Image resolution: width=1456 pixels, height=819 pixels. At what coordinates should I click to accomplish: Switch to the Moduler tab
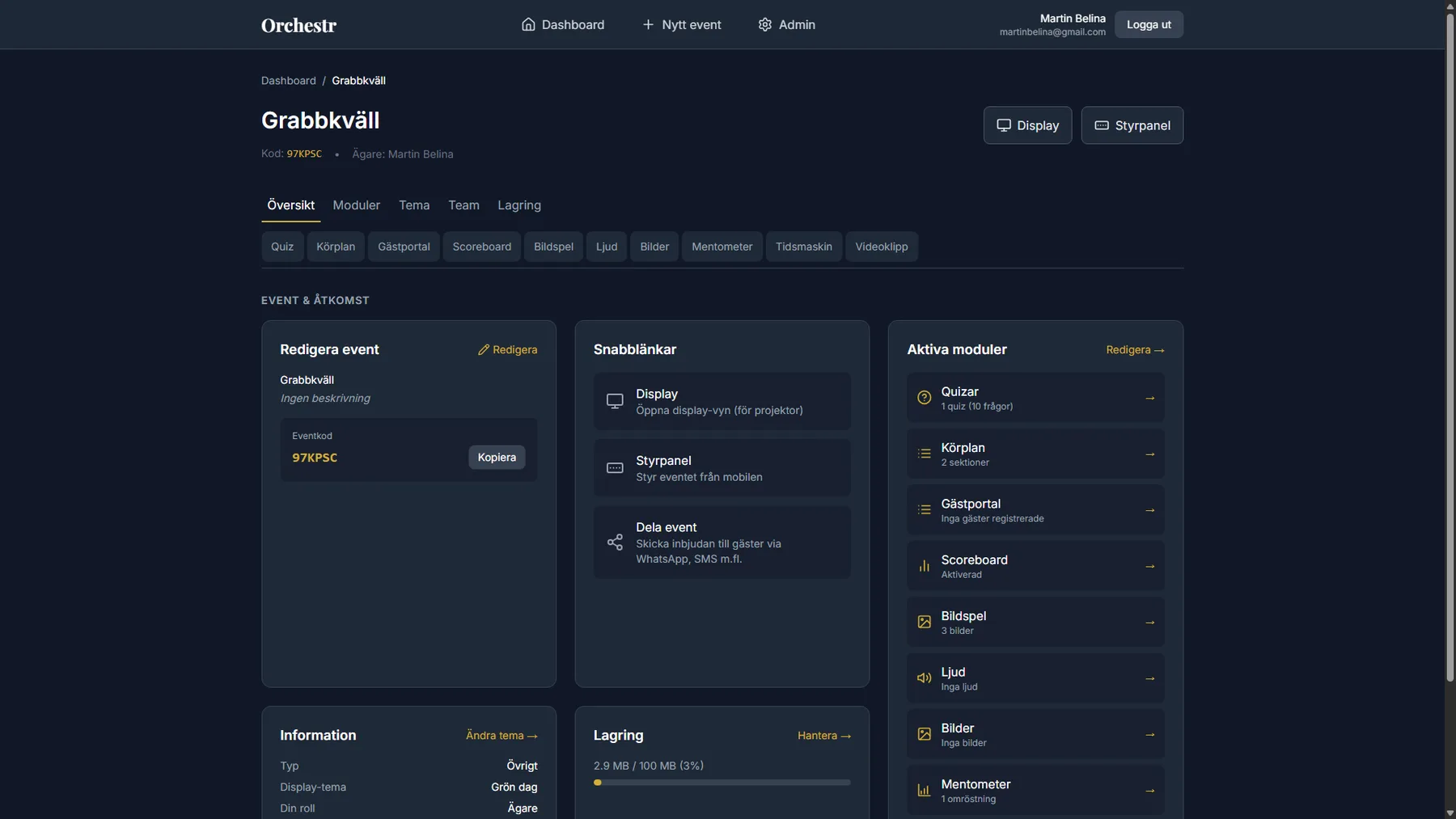click(x=356, y=205)
